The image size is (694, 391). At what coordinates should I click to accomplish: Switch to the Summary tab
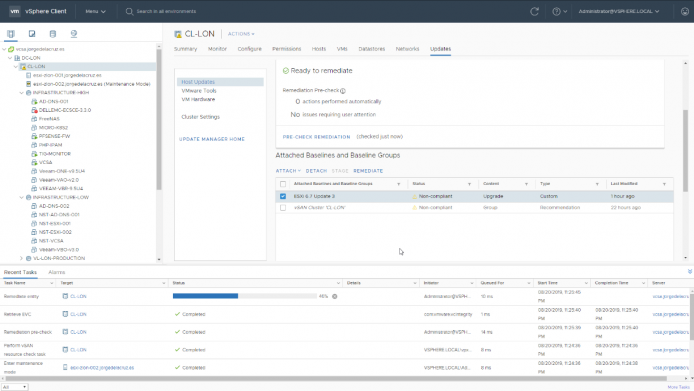pos(185,49)
